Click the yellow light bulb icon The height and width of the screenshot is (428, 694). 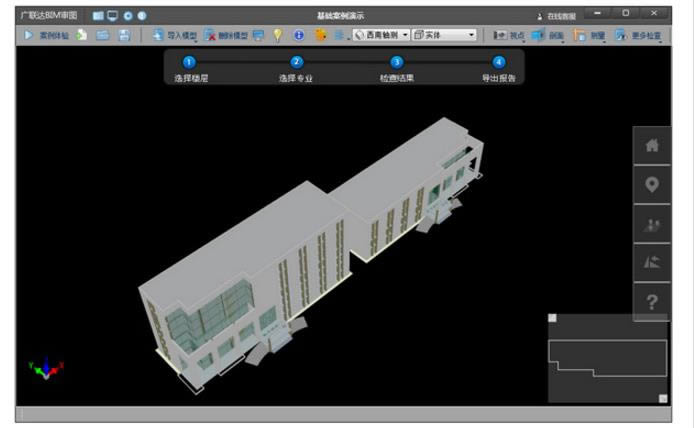[x=278, y=35]
